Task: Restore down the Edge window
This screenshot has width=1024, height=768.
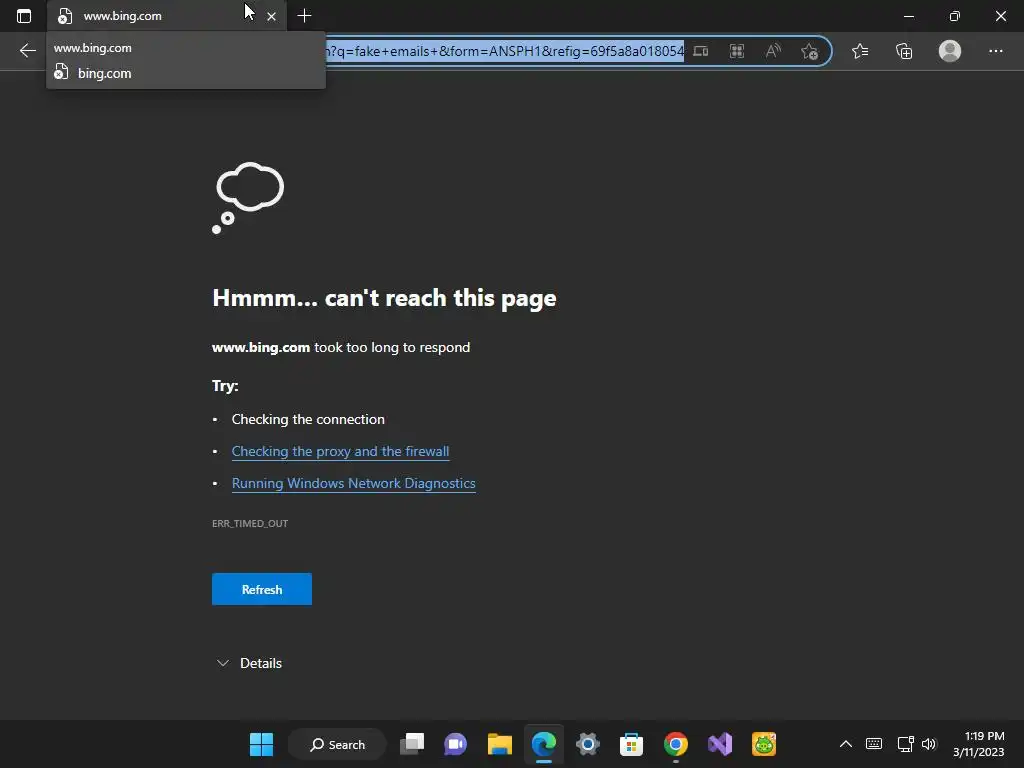Action: 955,16
